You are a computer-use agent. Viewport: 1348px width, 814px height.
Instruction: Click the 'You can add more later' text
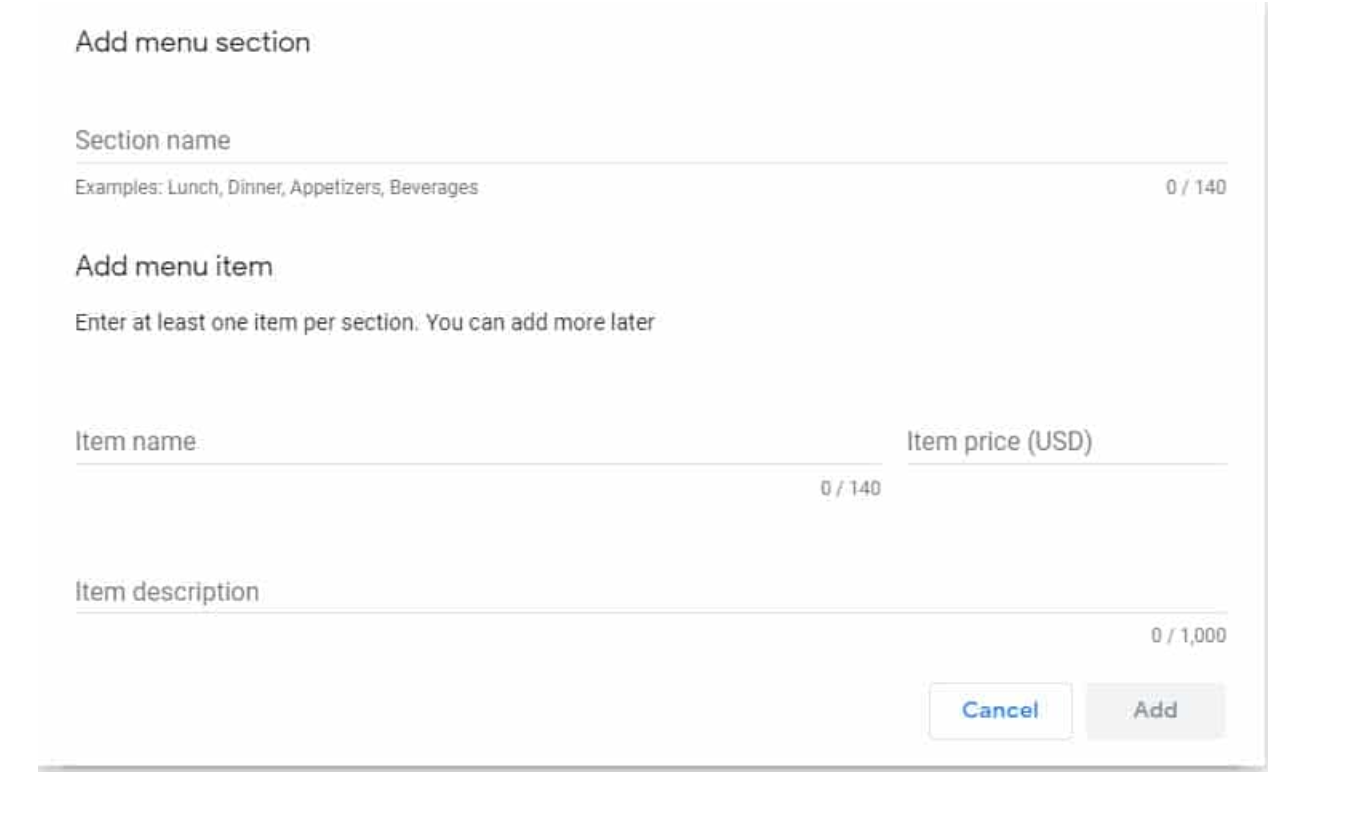coord(540,324)
